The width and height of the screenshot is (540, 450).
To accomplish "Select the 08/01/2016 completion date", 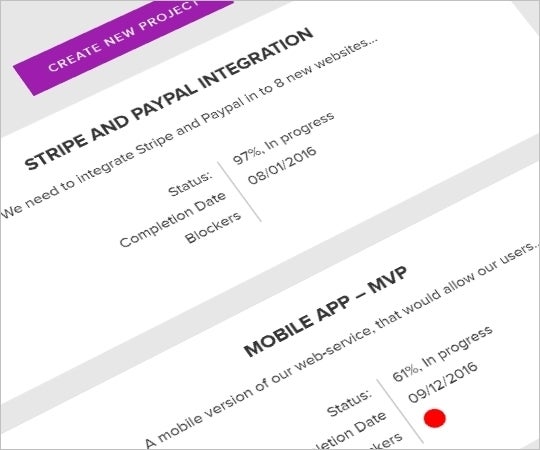I will click(282, 166).
